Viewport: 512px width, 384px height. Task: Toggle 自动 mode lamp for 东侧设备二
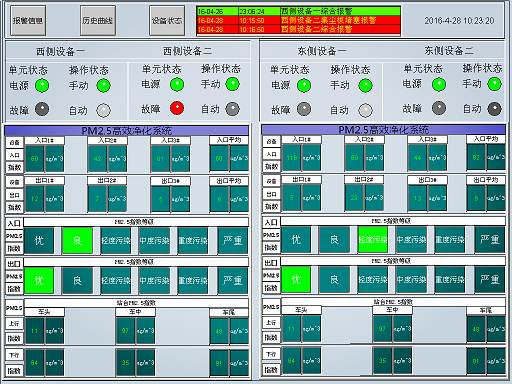pos(494,109)
